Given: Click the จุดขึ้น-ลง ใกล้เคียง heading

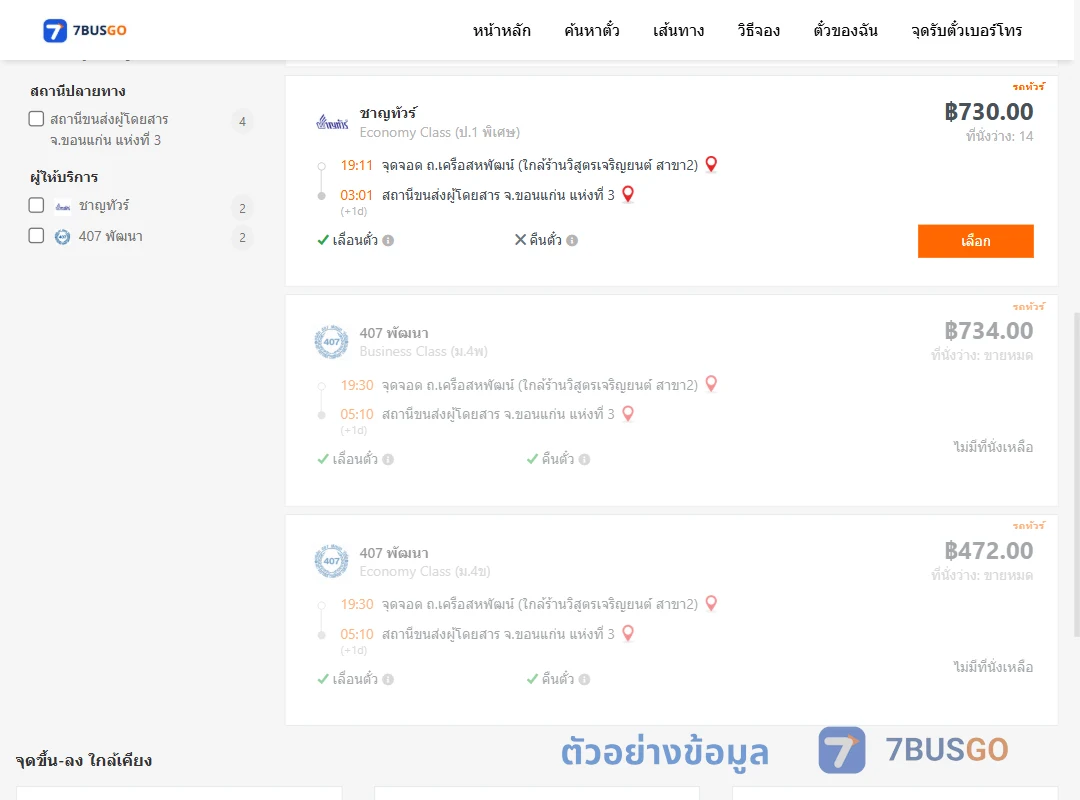Looking at the screenshot, I should coord(84,760).
